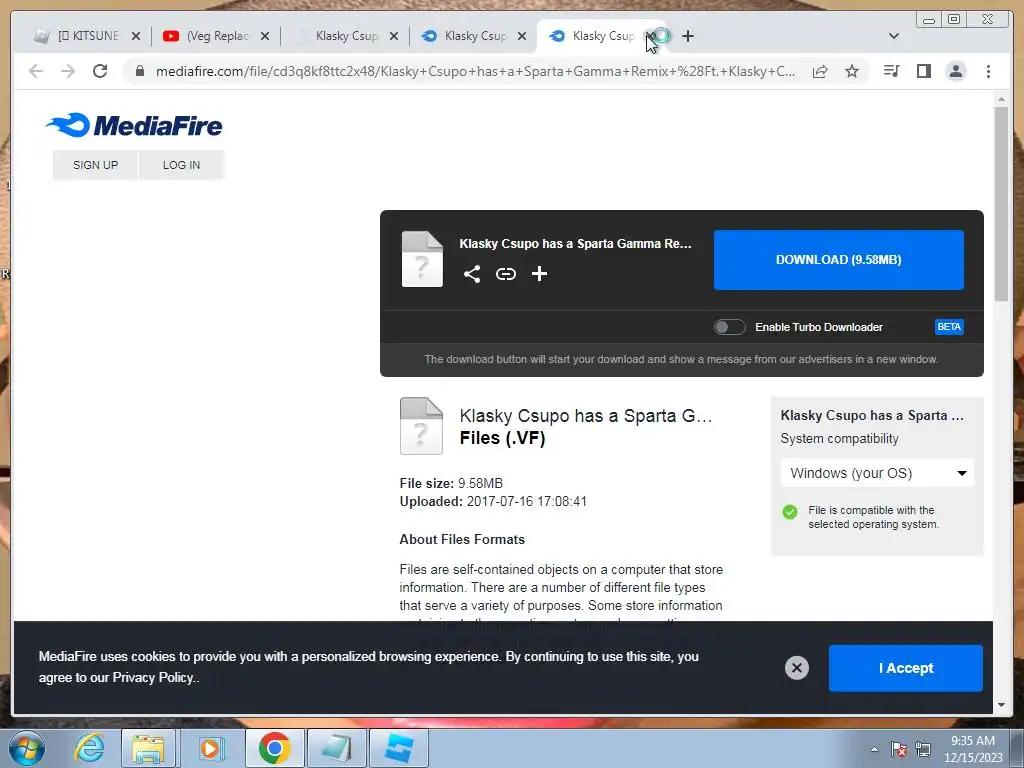The width and height of the screenshot is (1024, 768).
Task: Click the scrollbar down arrow
Action: pos(1001,705)
